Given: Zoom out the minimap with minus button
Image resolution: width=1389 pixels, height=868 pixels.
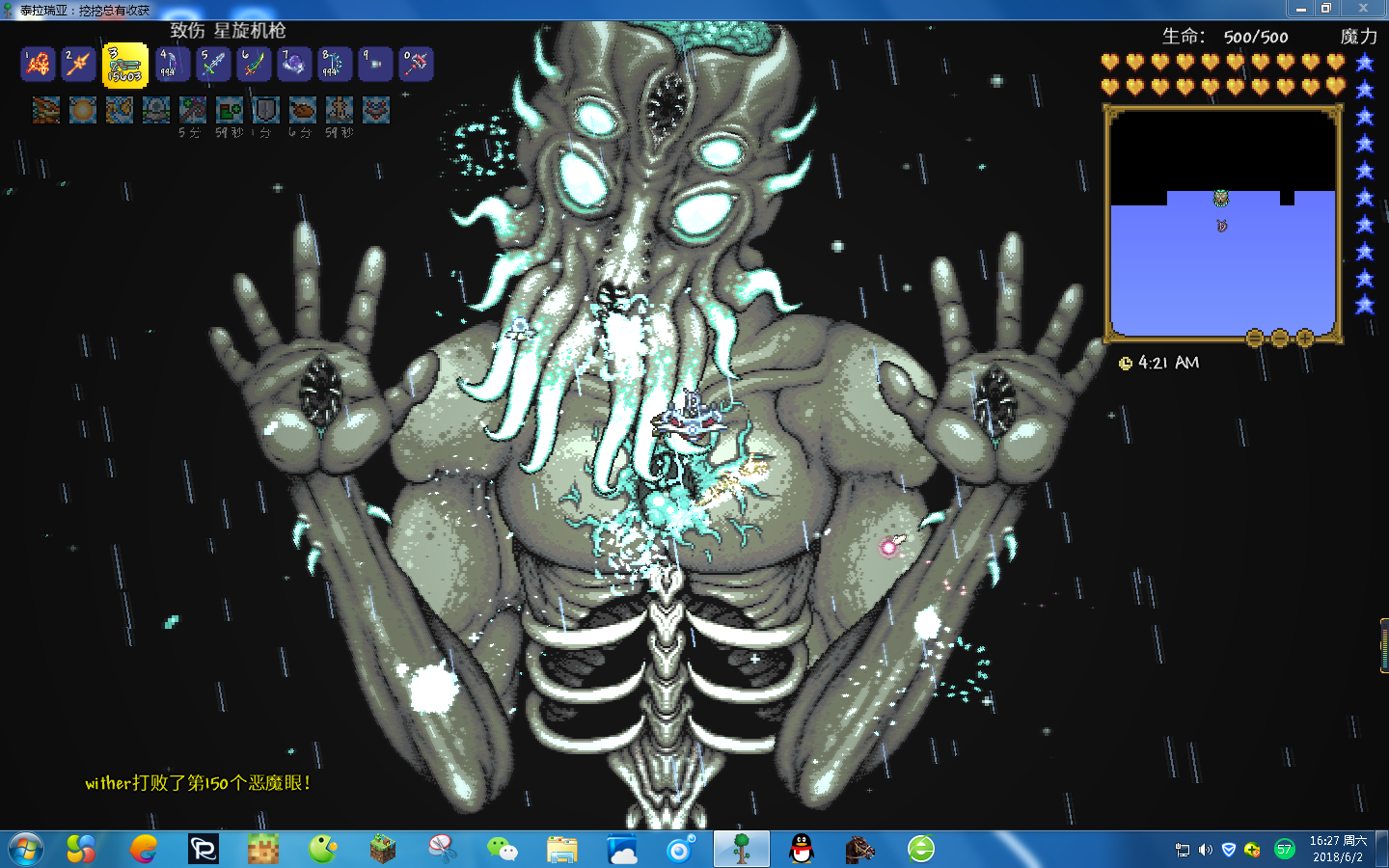Looking at the screenshot, I should 1279,338.
